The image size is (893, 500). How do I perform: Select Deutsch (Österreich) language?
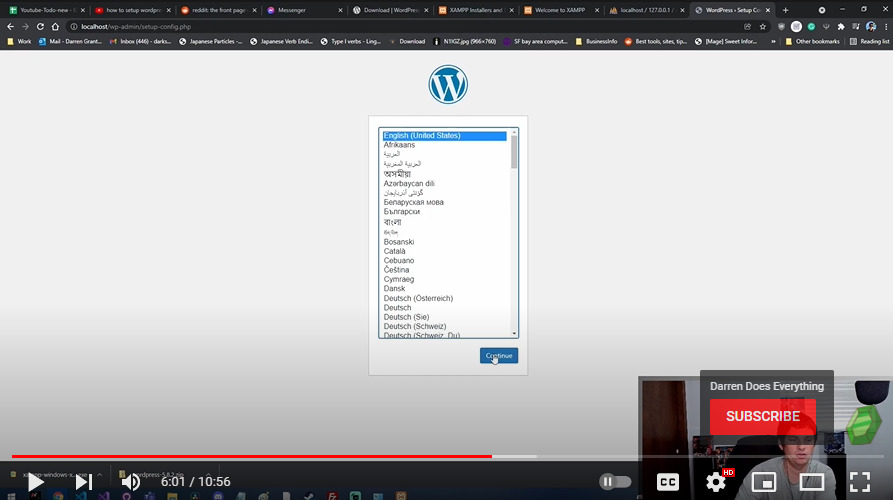(418, 298)
